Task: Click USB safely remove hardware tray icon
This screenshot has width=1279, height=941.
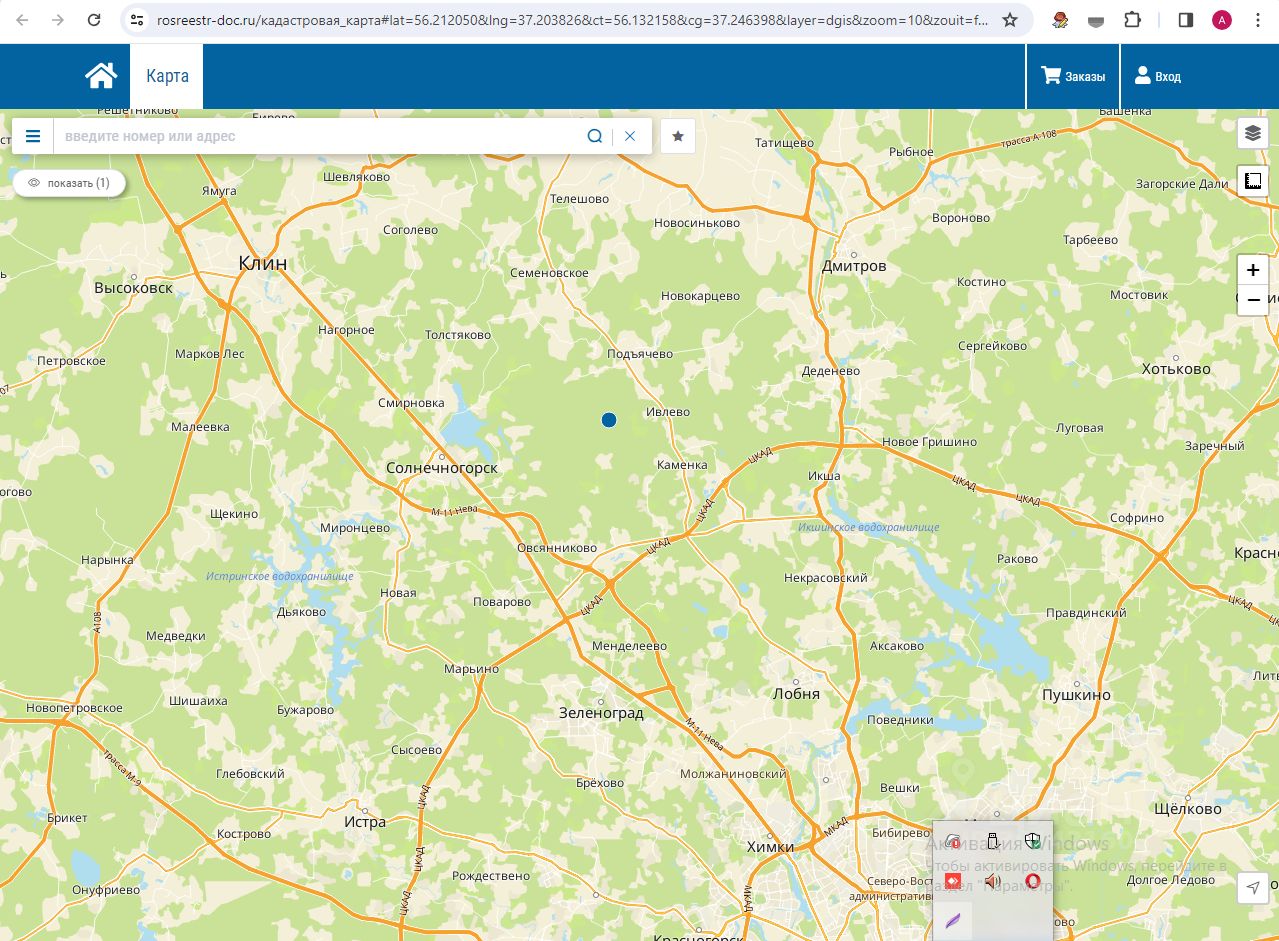Action: click(993, 841)
